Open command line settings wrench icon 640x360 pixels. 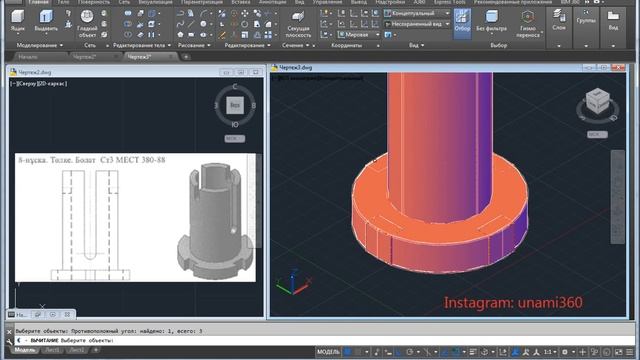point(9,341)
